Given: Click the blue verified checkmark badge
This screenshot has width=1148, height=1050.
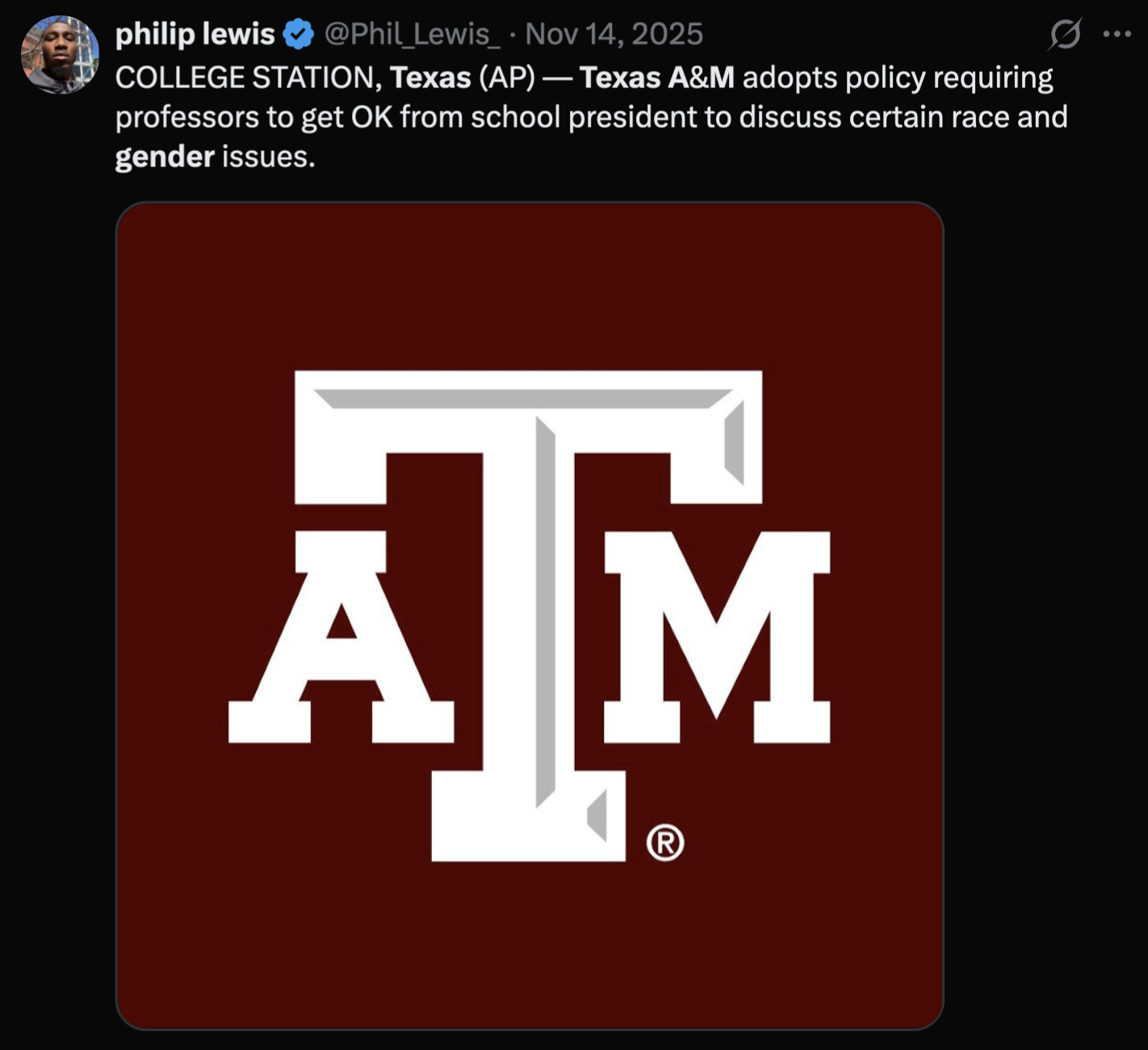Looking at the screenshot, I should click(x=297, y=32).
